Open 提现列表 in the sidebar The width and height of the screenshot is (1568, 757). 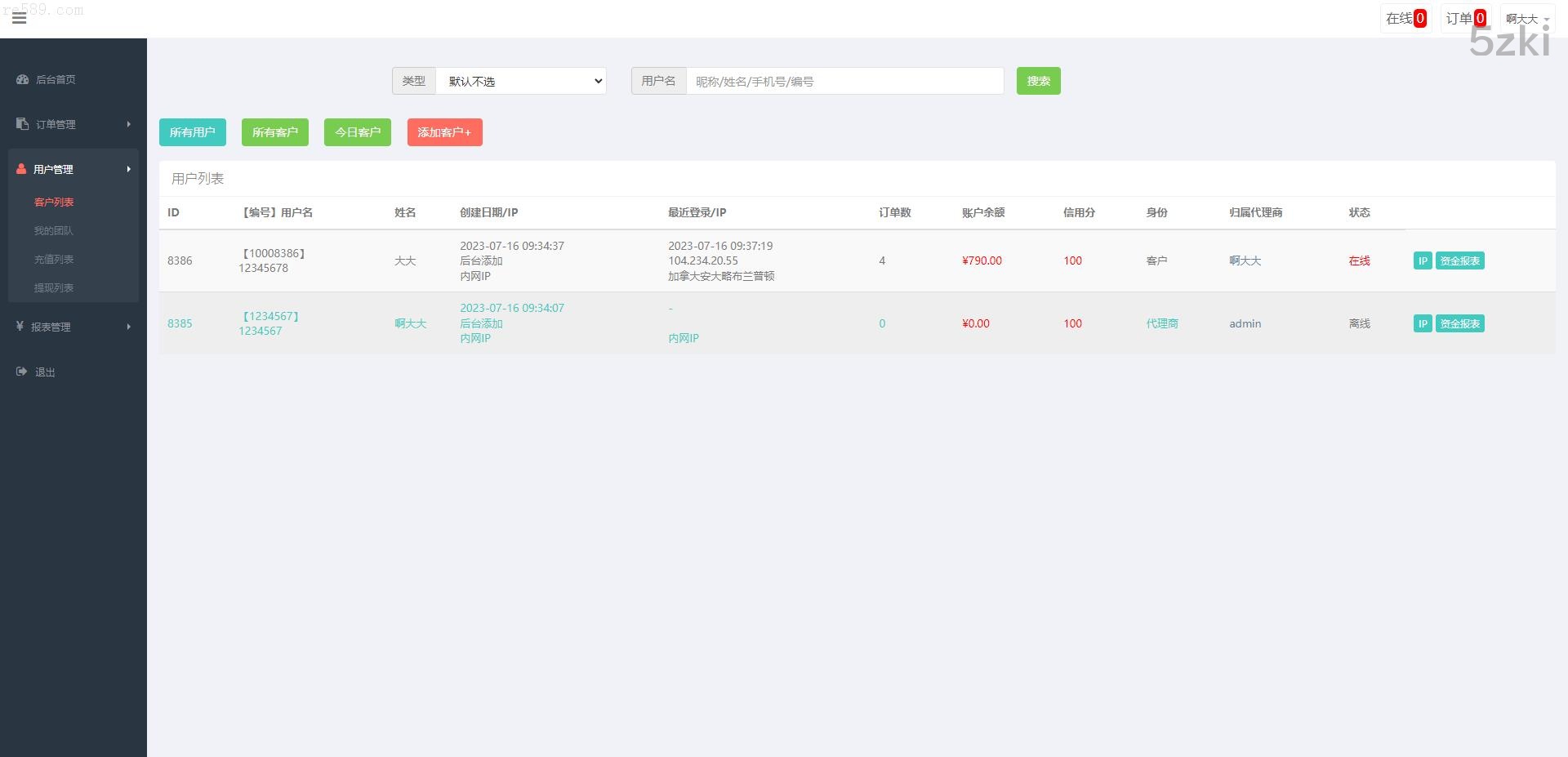pyautogui.click(x=54, y=288)
